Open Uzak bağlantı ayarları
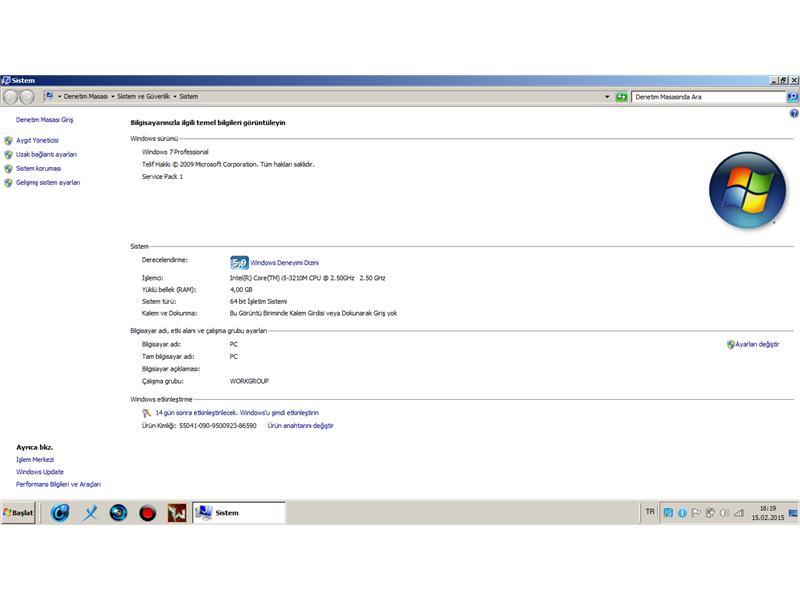 46,155
